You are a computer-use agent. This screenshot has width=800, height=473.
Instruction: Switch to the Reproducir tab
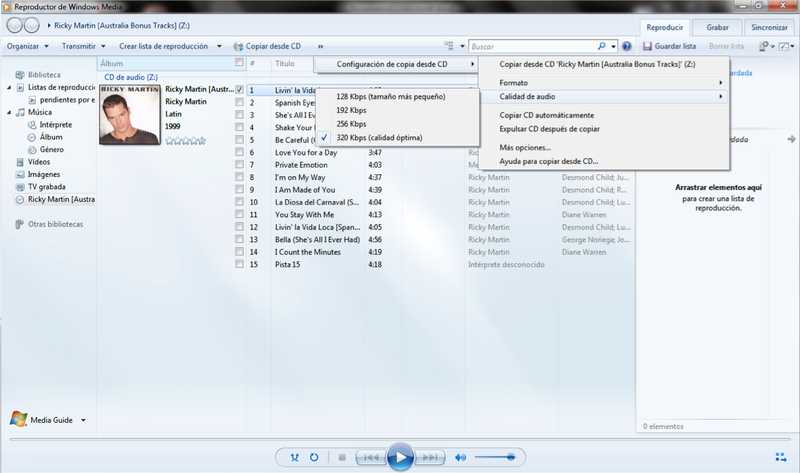pyautogui.click(x=664, y=28)
